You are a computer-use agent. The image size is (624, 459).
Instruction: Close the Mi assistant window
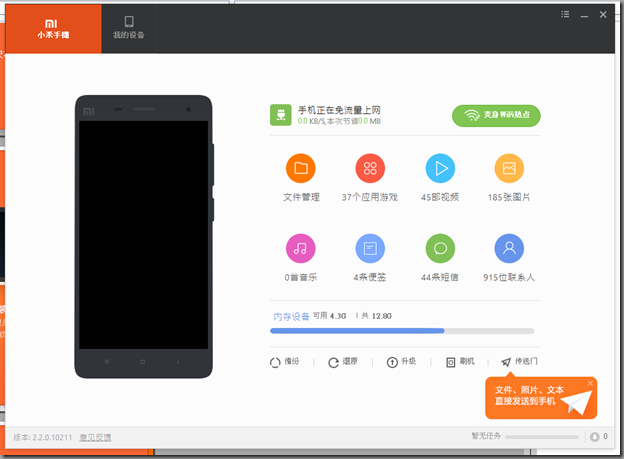pos(603,15)
